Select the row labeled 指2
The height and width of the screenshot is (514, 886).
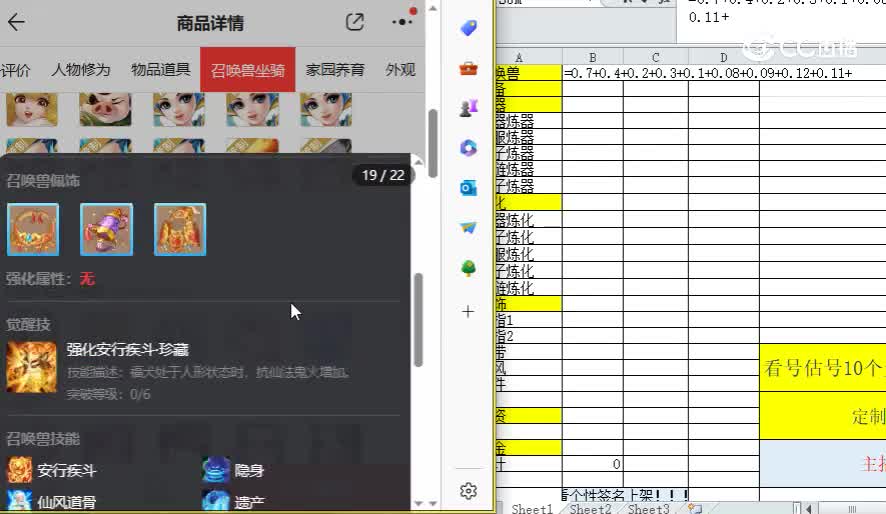[x=529, y=336]
